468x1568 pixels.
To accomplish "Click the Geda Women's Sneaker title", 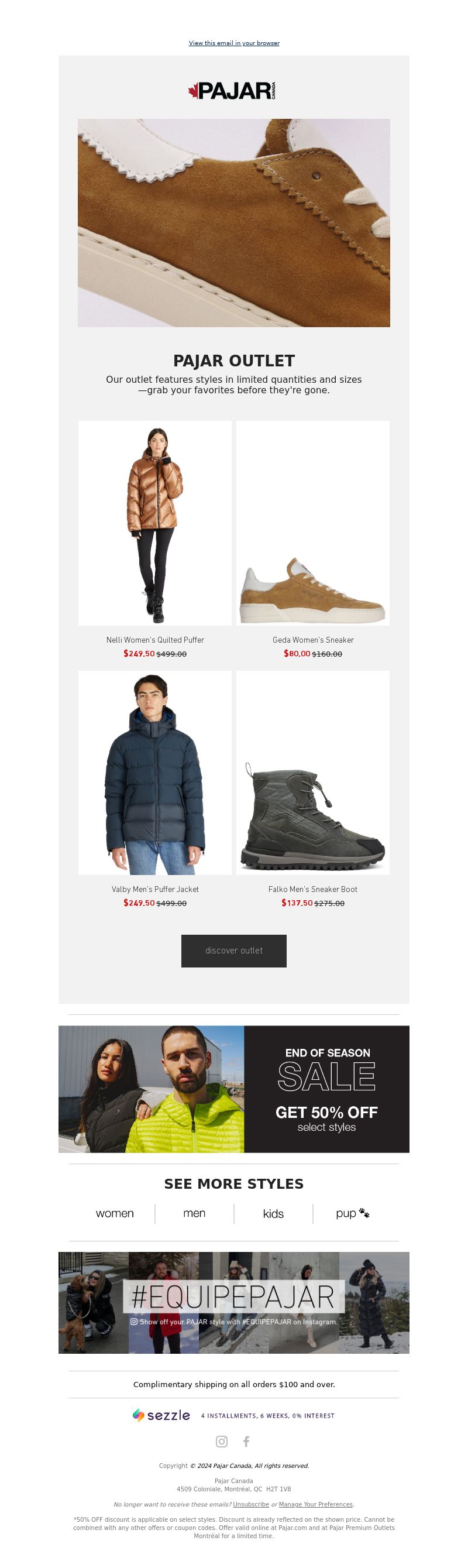I will coord(313,640).
